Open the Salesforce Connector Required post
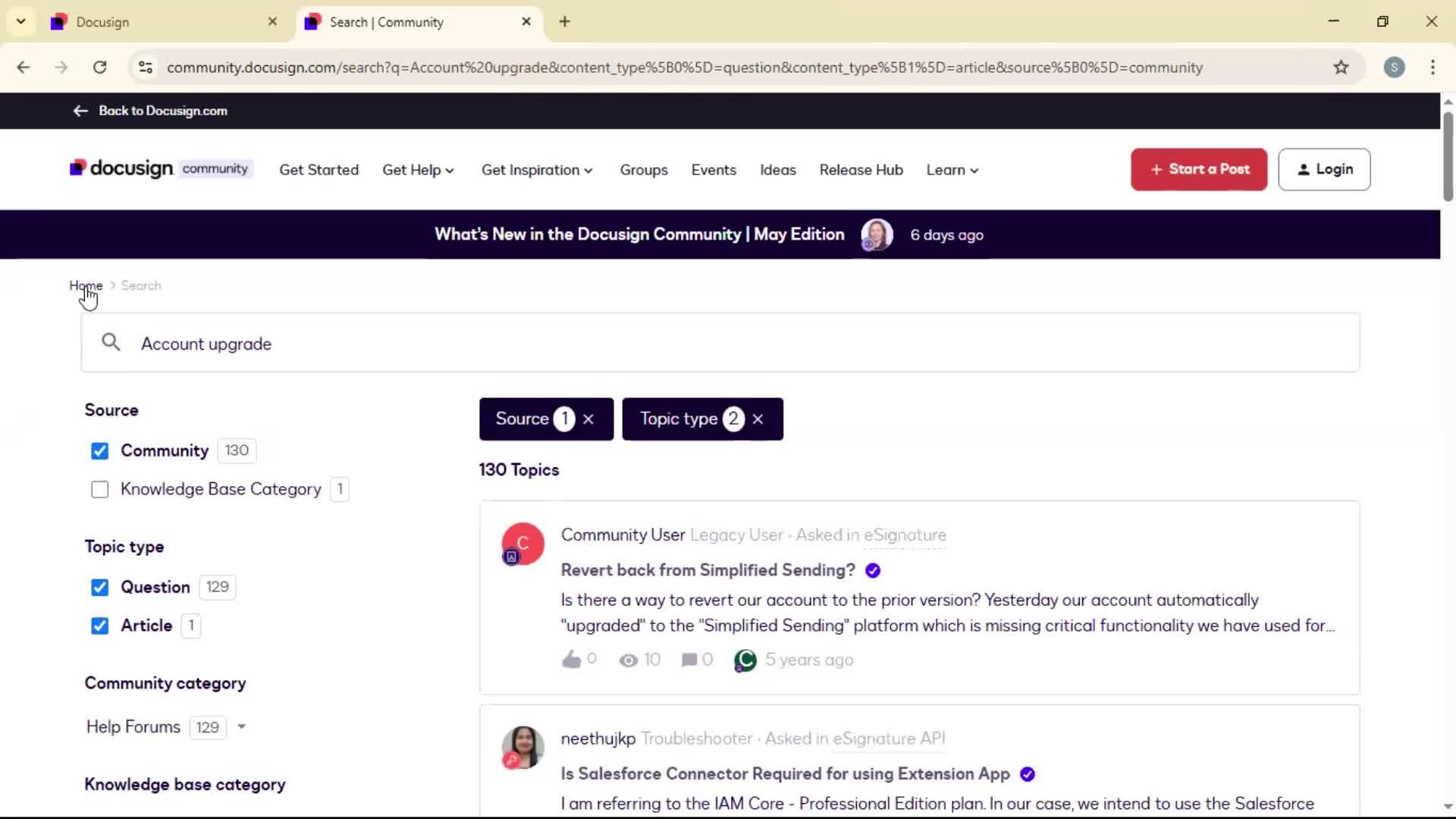The width and height of the screenshot is (1456, 819). [785, 774]
